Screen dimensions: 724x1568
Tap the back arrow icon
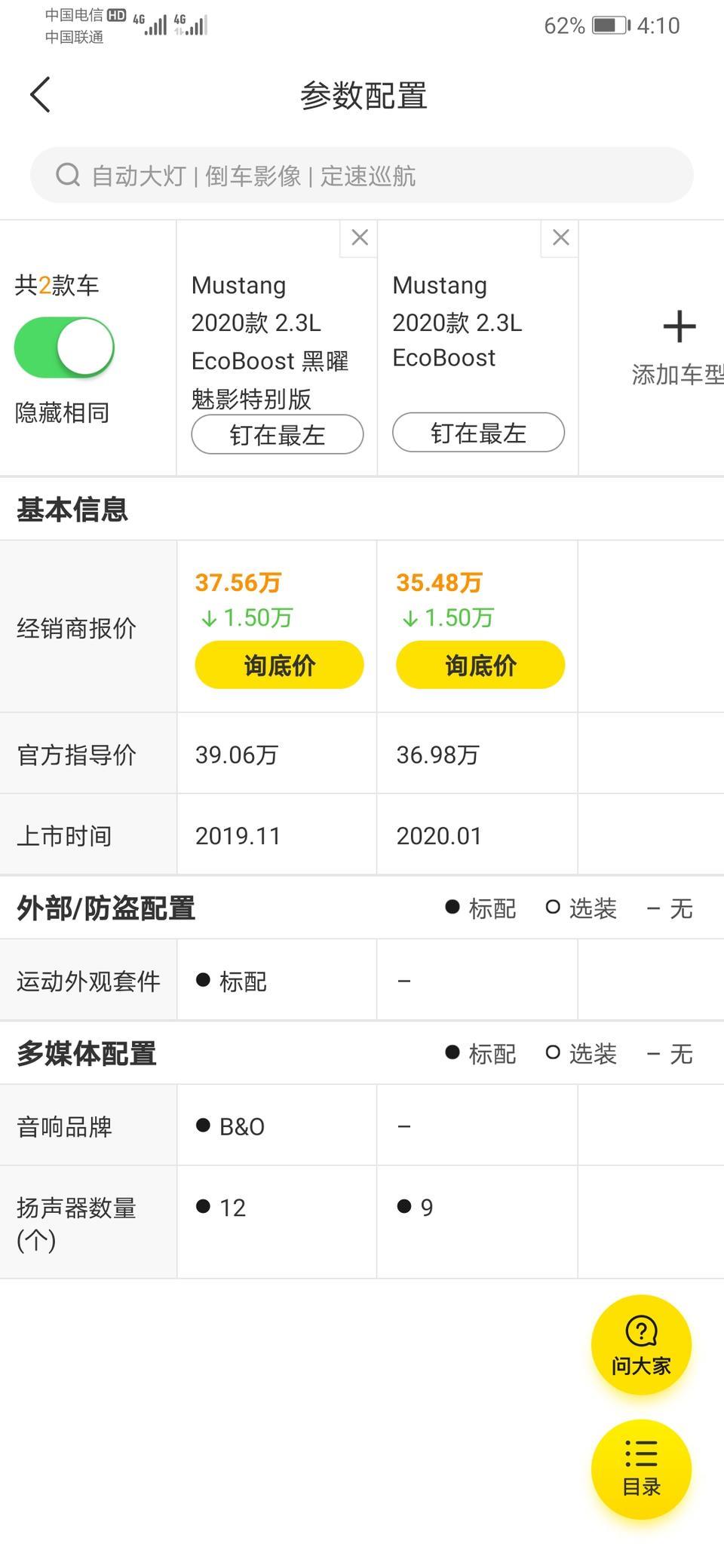click(40, 95)
